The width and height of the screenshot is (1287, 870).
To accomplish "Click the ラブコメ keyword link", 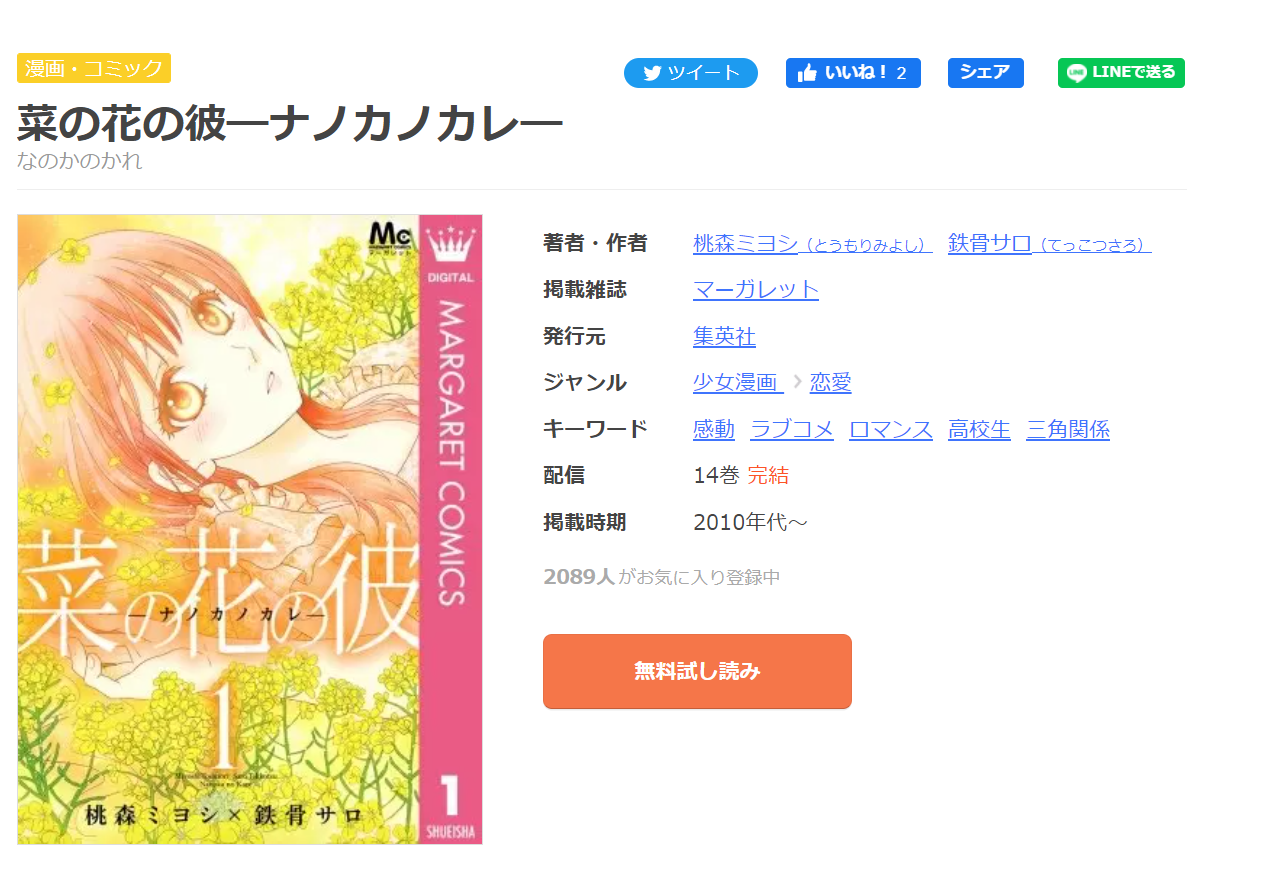I will tap(792, 429).
